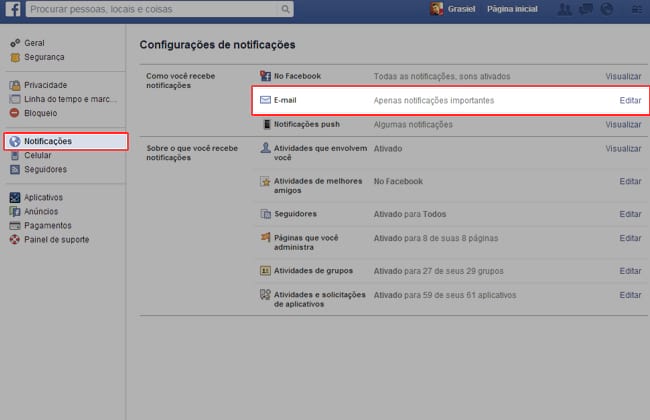Click Editar for Páginas que você administra
Image resolution: width=650 pixels, height=420 pixels.
(630, 238)
